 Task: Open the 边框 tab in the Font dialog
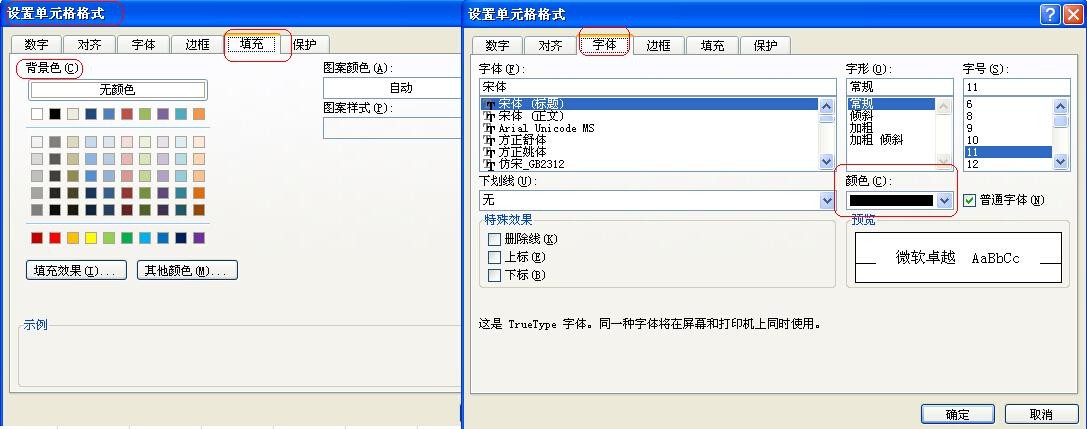tap(659, 46)
